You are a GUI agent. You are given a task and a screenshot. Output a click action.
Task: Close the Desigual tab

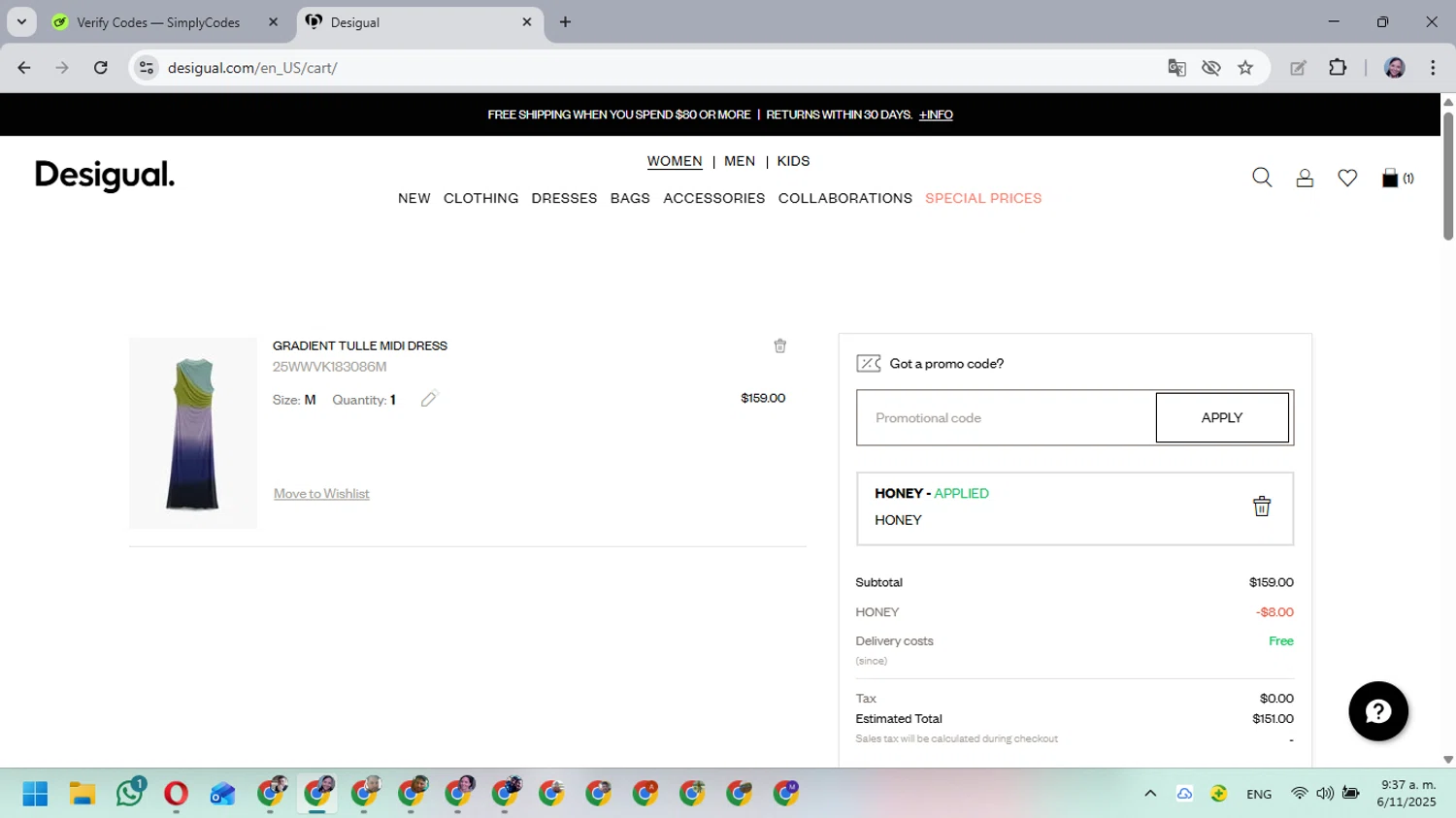click(x=527, y=22)
